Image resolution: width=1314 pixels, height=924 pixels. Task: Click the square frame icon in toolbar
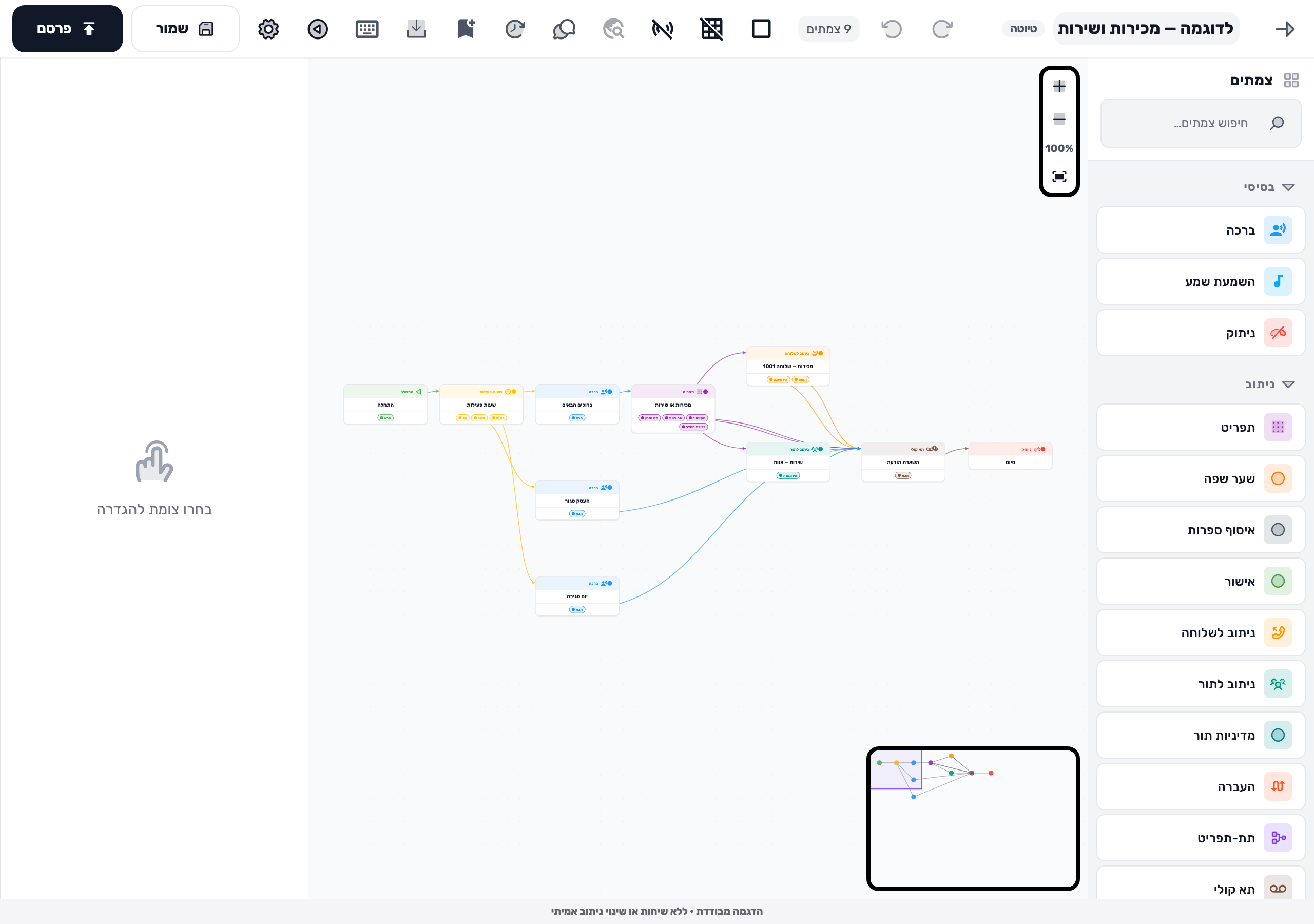[761, 29]
